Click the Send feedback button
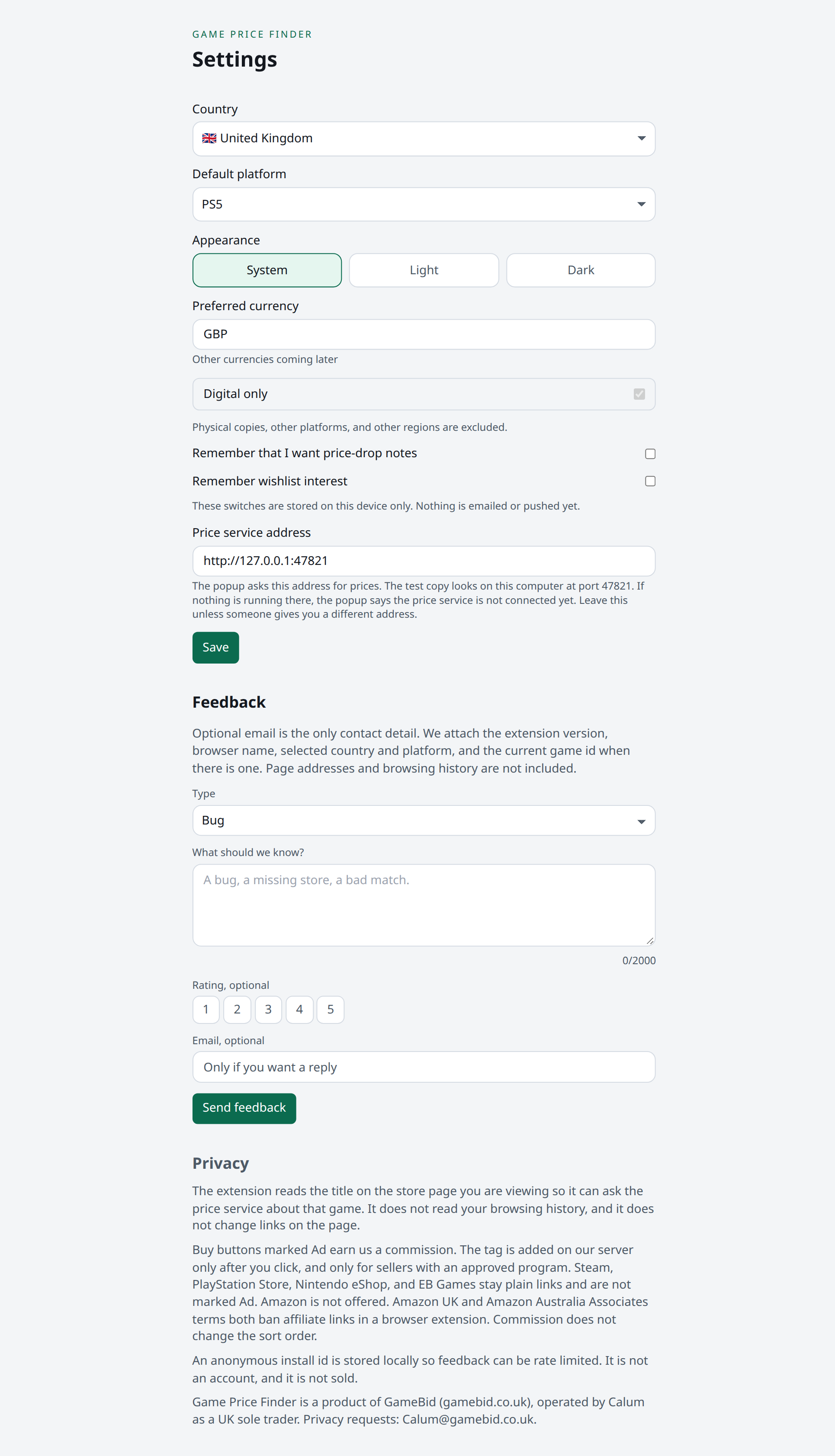Viewport: 835px width, 1456px height. click(244, 1108)
